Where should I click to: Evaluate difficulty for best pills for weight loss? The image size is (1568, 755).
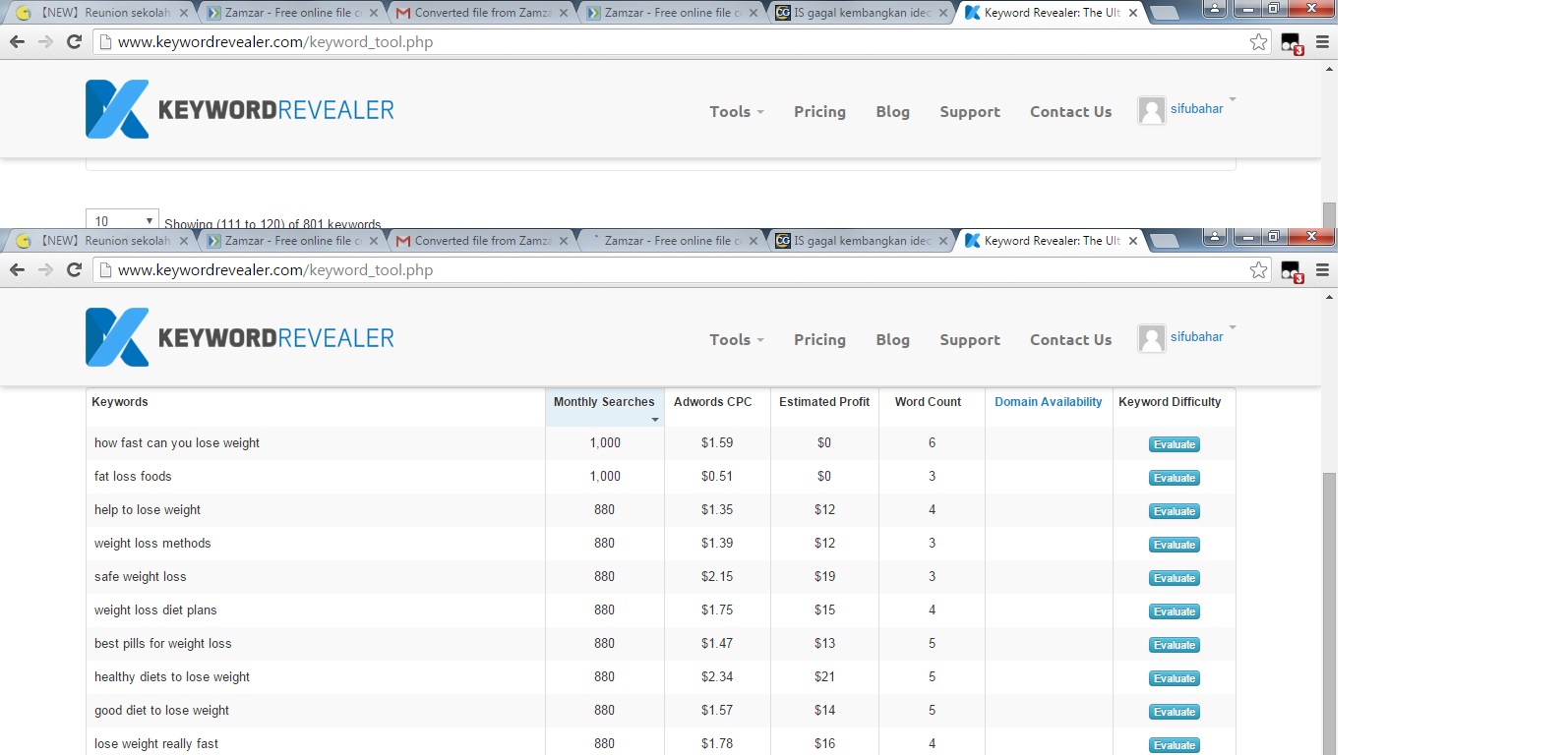pos(1175,645)
